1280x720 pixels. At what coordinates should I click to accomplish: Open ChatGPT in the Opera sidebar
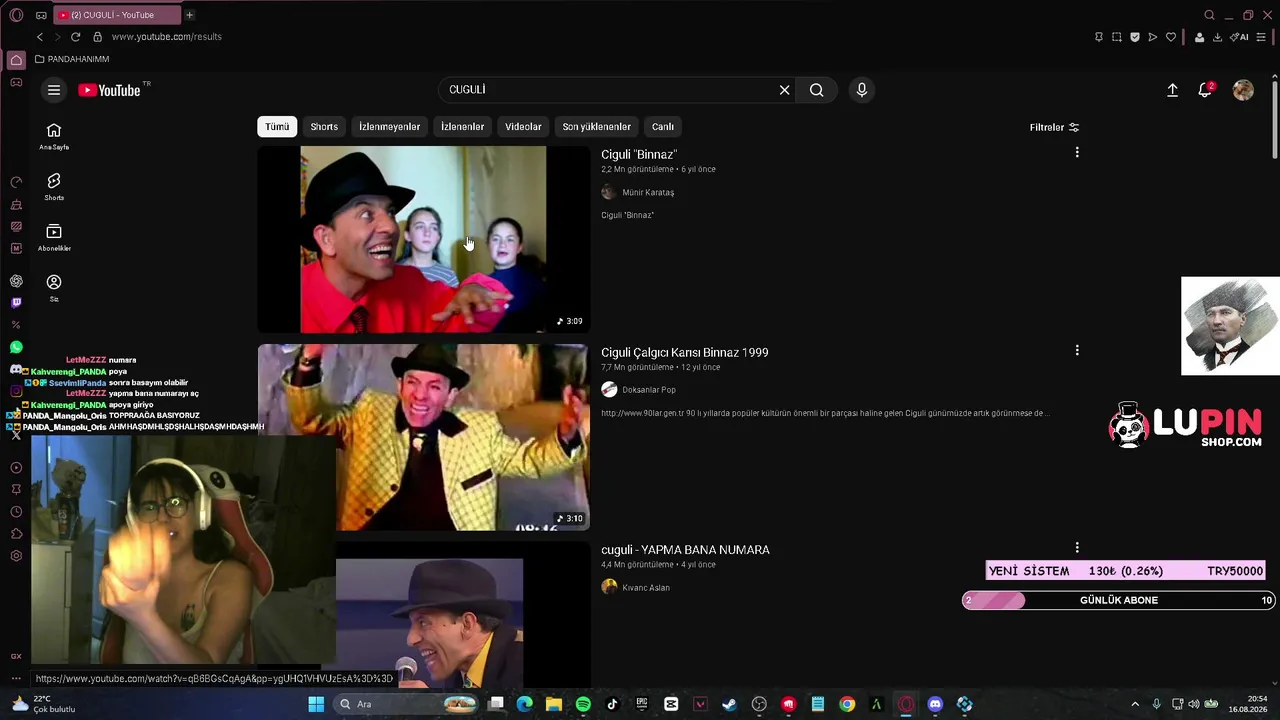(x=16, y=281)
